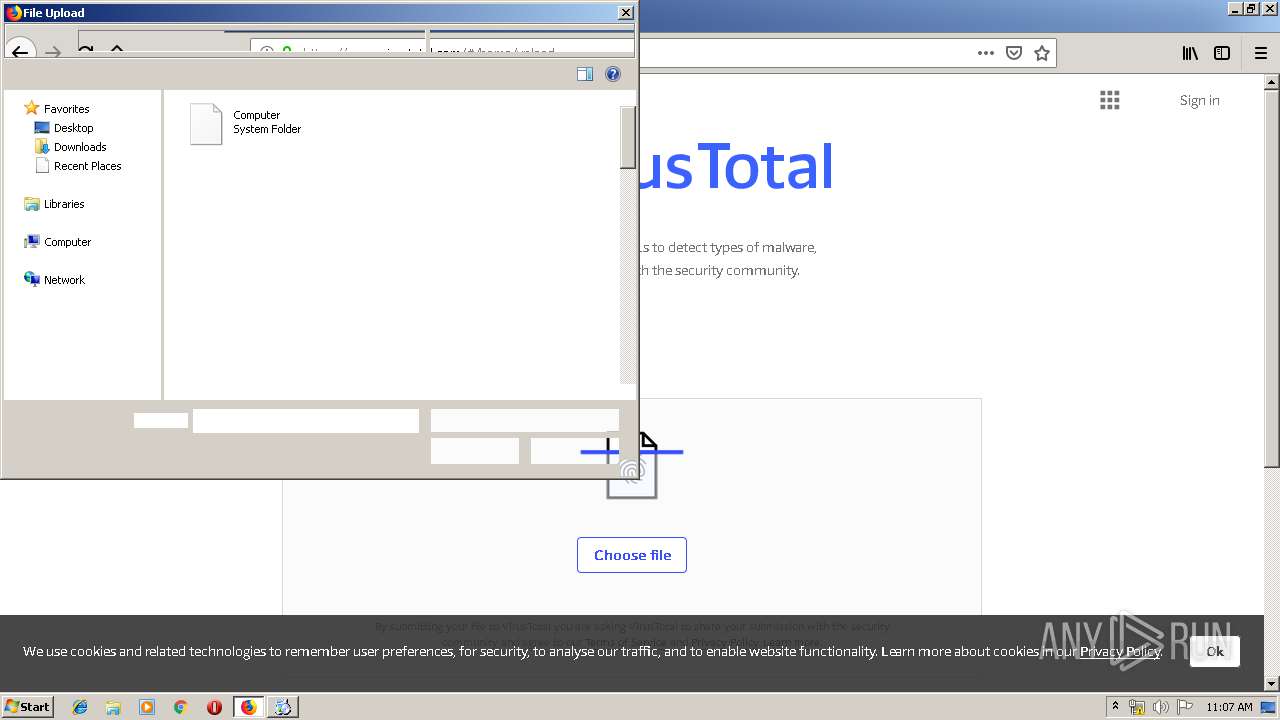Bookmark this page with the star icon
The image size is (1280, 720).
coord(1042,53)
